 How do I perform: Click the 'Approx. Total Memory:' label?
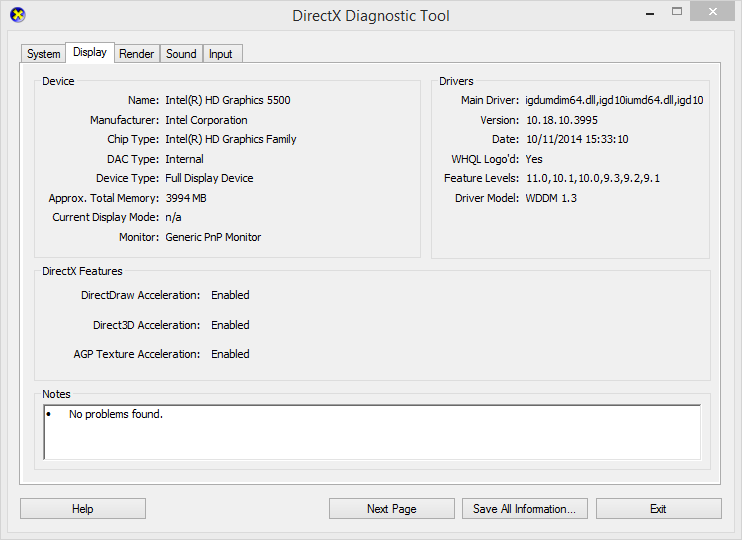click(104, 198)
